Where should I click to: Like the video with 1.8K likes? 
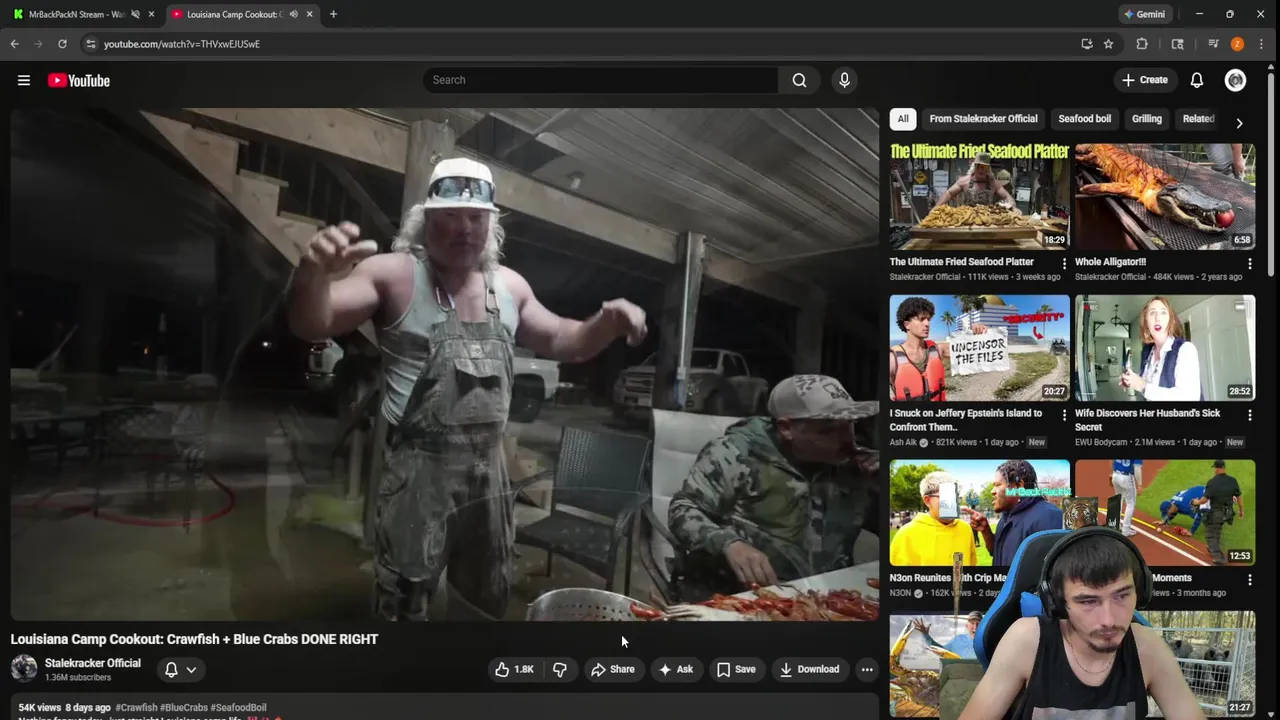tap(515, 669)
